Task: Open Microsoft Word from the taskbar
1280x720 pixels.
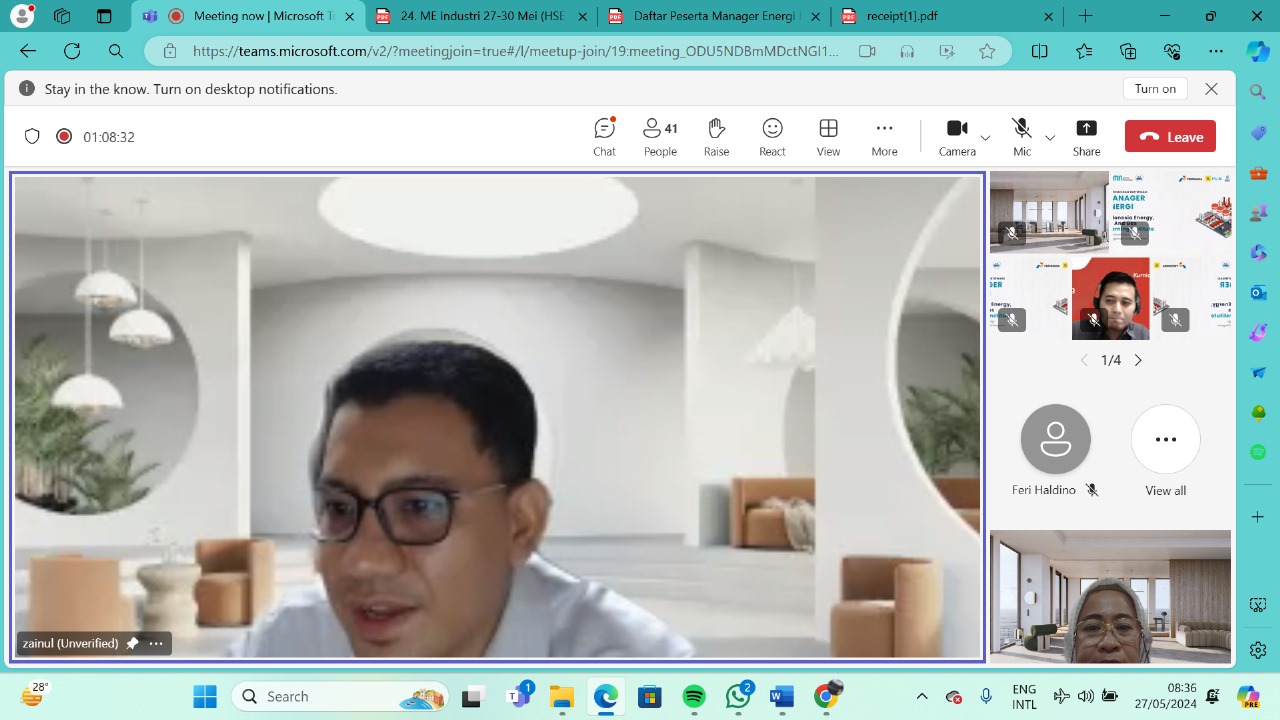Action: [x=782, y=696]
